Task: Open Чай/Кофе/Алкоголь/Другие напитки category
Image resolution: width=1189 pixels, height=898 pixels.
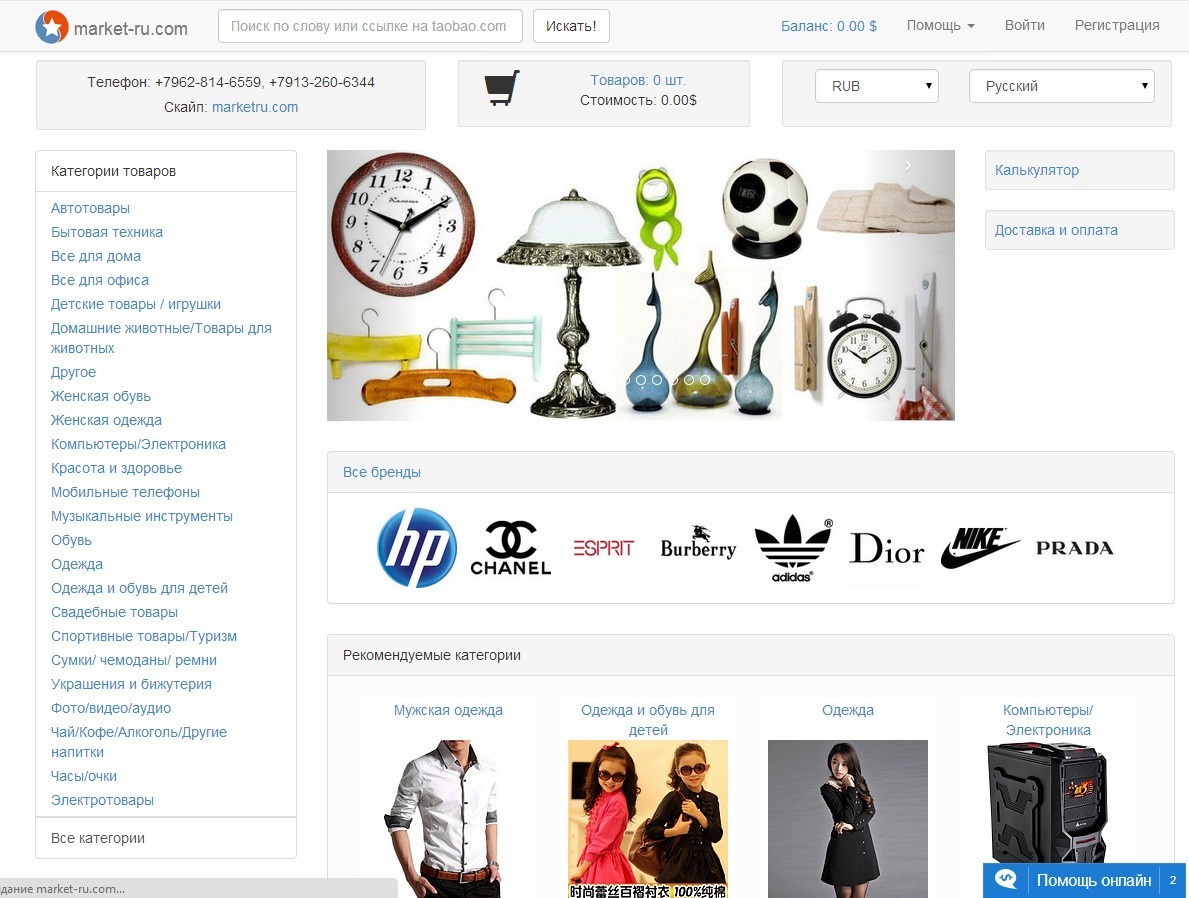Action: (139, 742)
